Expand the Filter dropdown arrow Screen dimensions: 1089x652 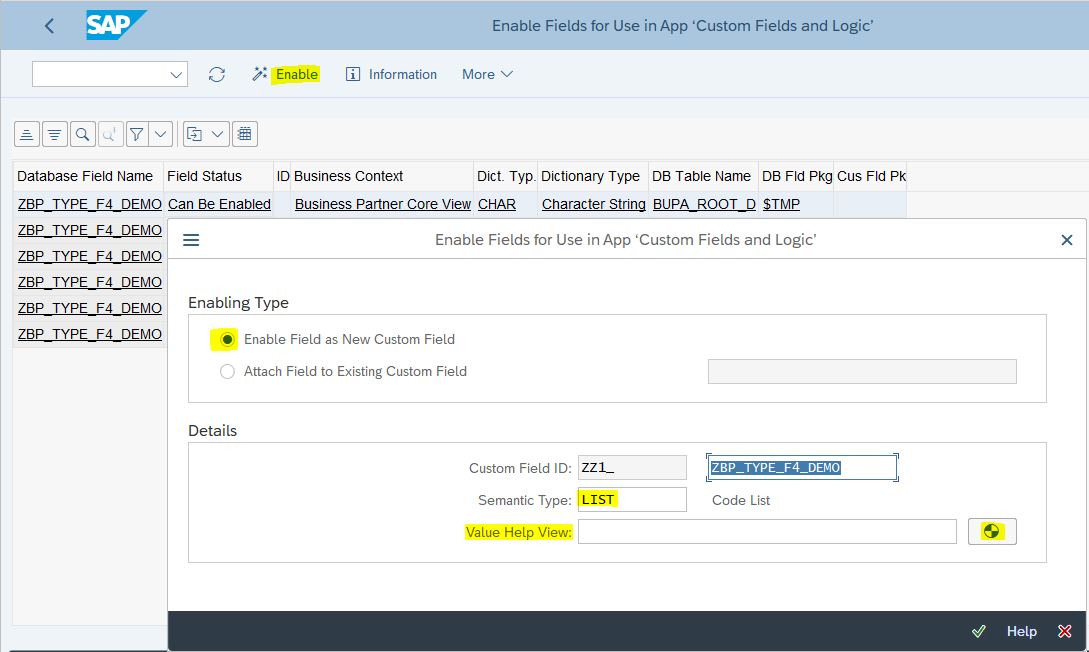tap(159, 133)
